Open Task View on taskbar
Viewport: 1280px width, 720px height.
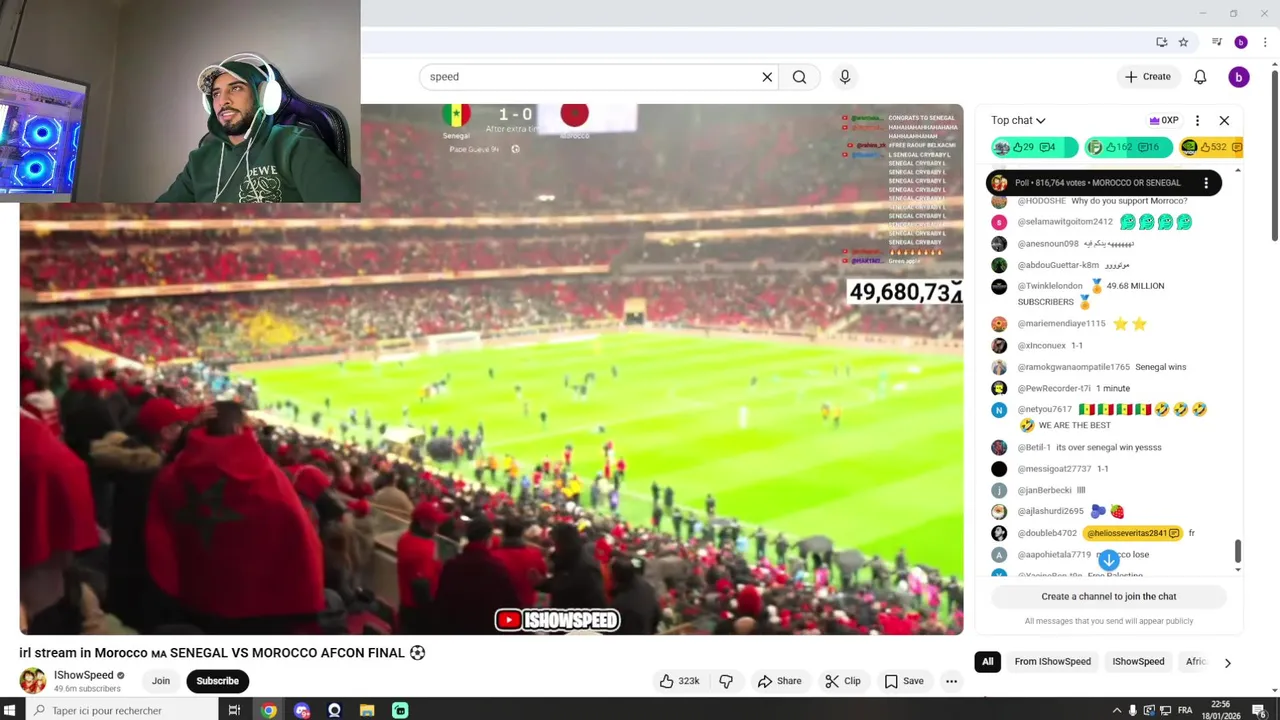coord(235,710)
